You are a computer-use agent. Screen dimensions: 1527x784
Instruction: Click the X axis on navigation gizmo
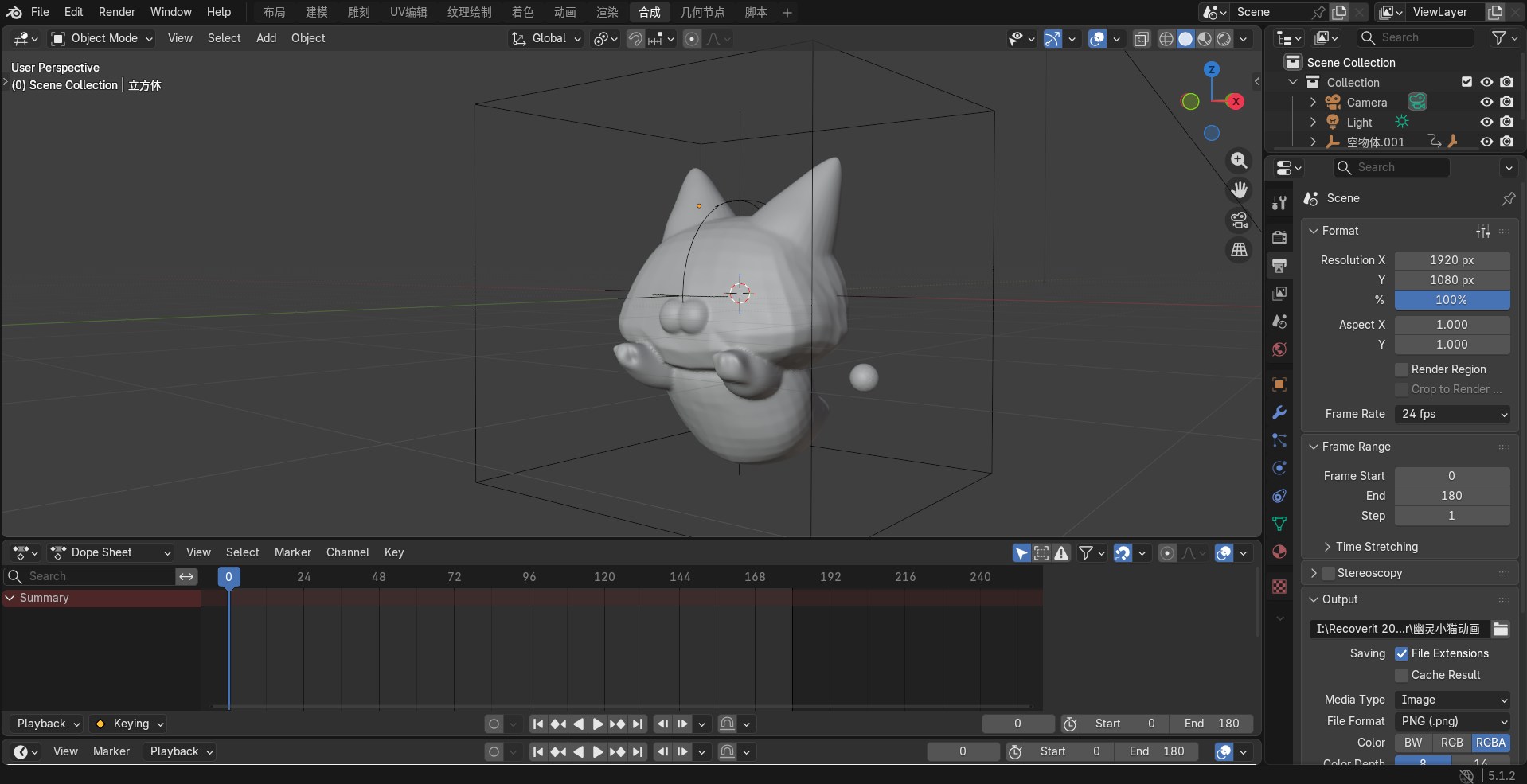tap(1236, 101)
